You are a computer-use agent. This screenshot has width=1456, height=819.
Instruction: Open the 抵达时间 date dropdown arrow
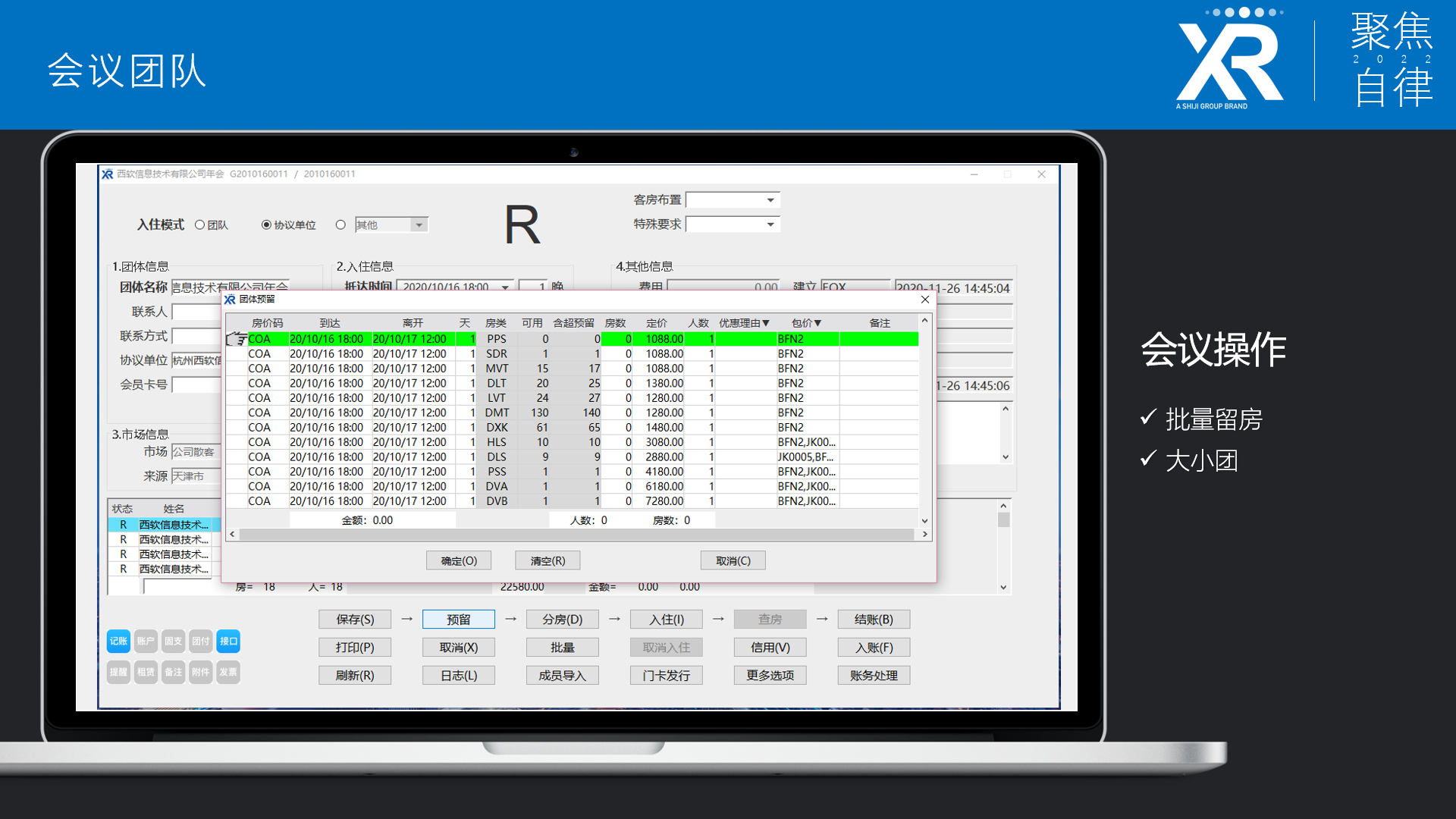[x=505, y=287]
